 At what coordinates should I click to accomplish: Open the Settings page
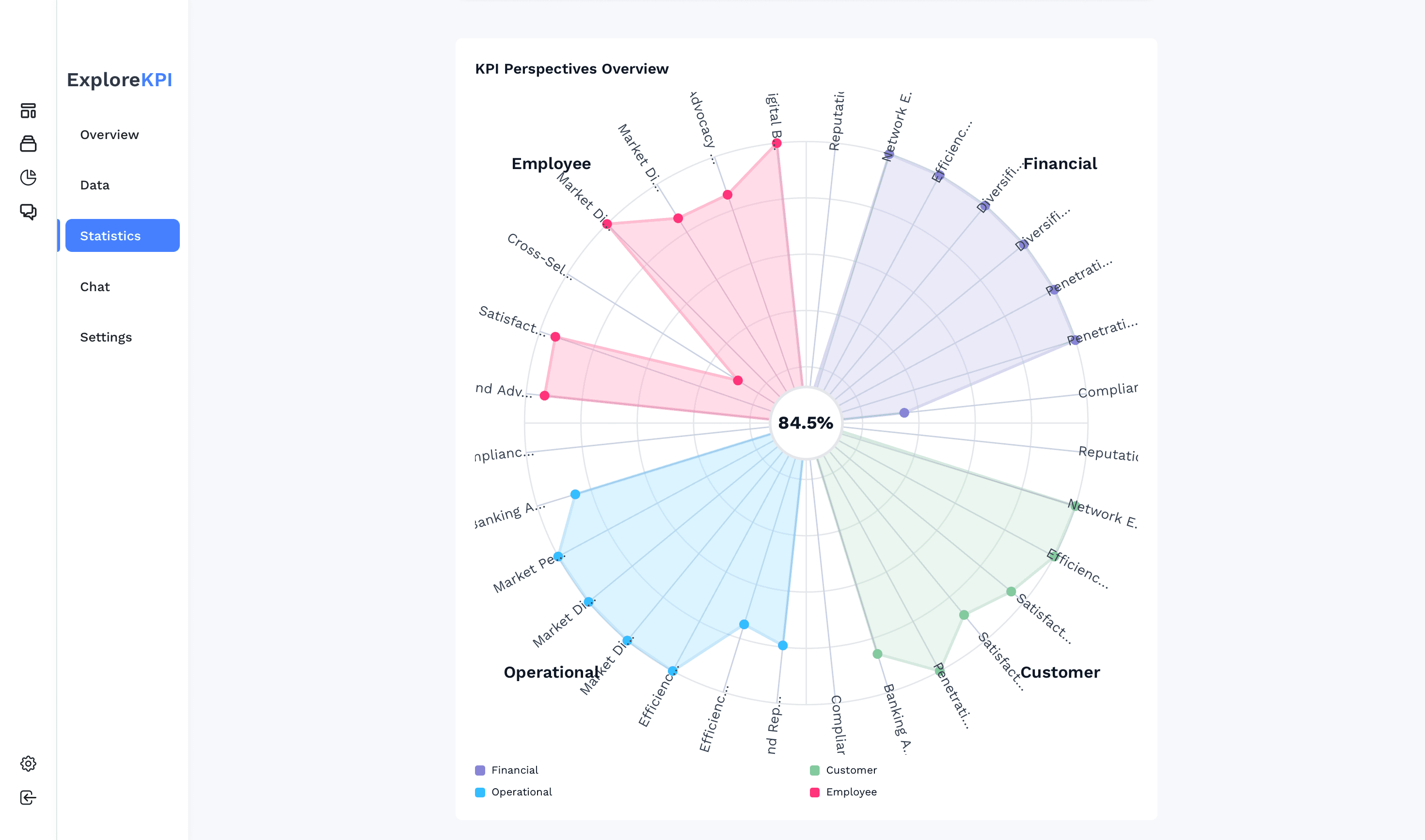coord(106,337)
